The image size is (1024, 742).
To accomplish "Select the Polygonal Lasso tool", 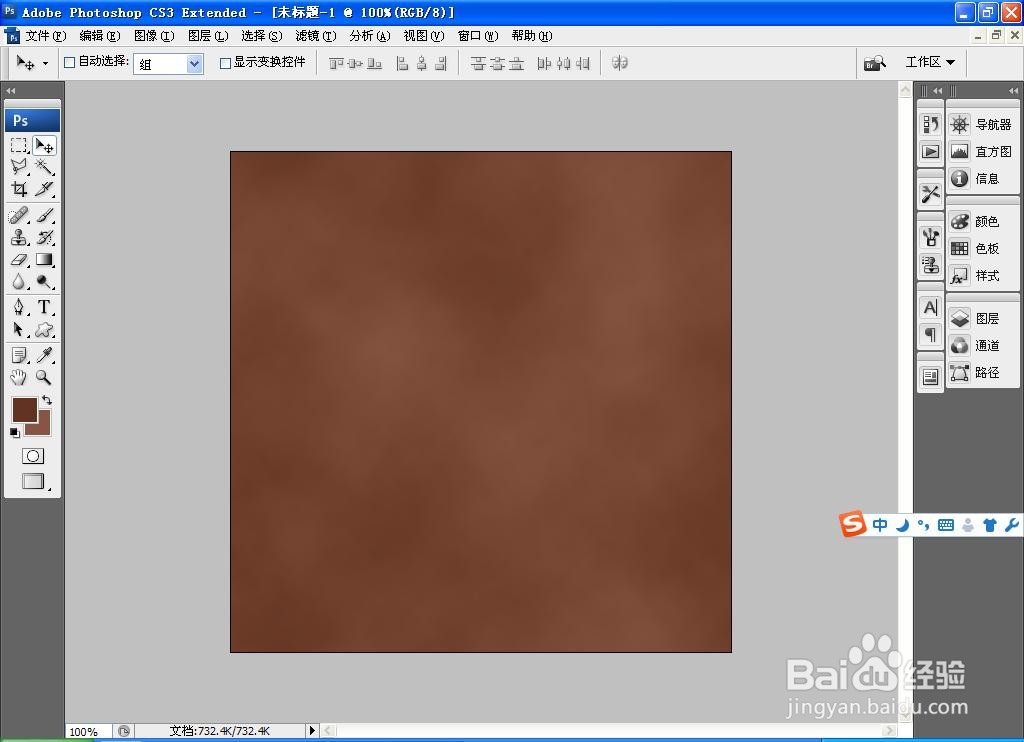I will (19, 167).
